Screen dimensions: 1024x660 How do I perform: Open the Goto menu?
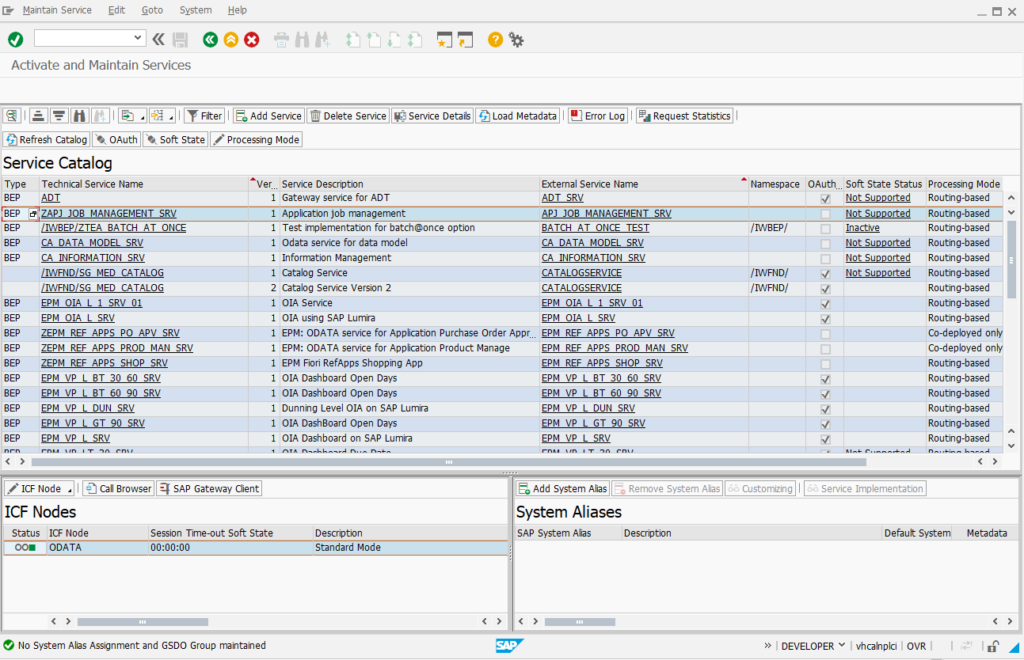152,10
